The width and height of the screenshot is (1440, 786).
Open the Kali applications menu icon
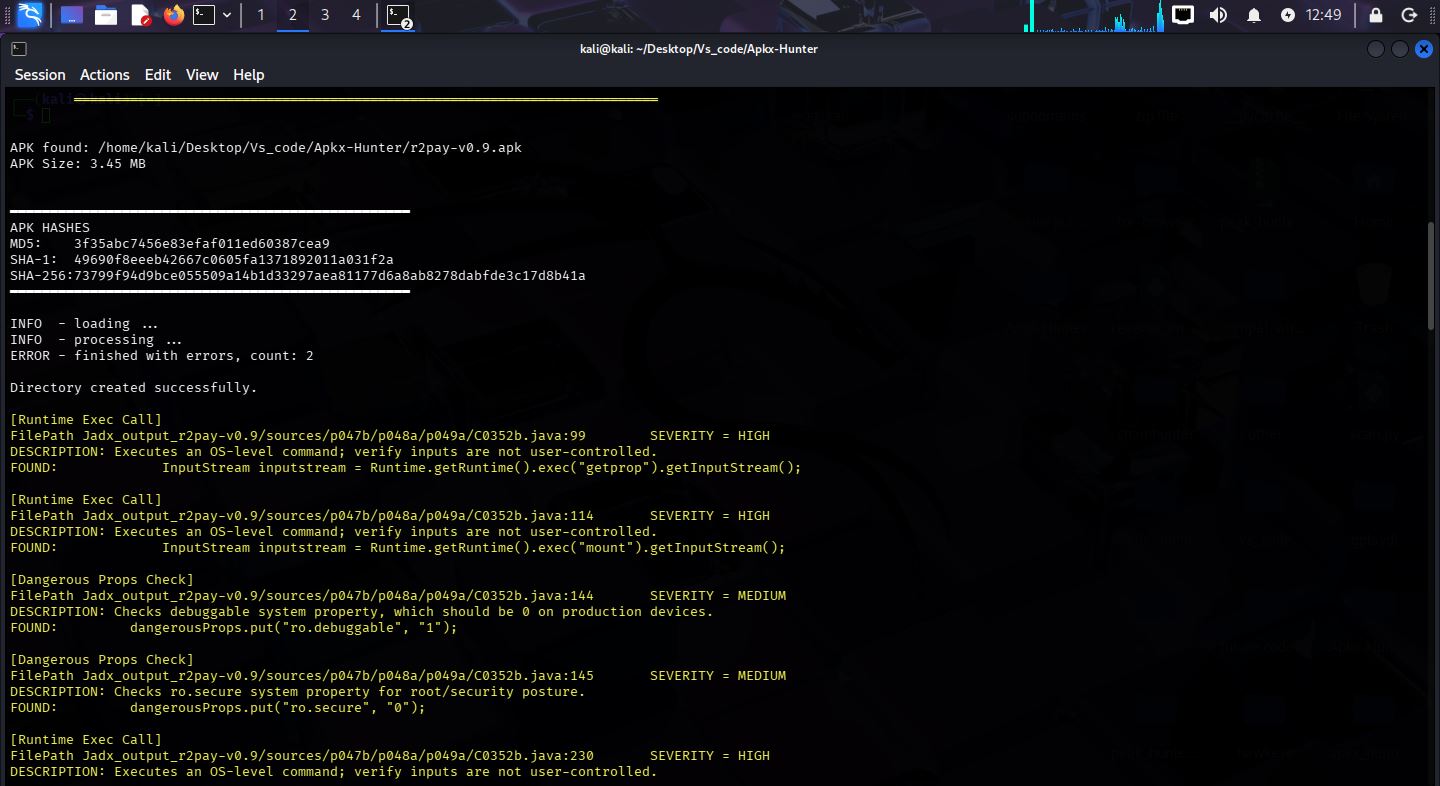click(x=30, y=15)
